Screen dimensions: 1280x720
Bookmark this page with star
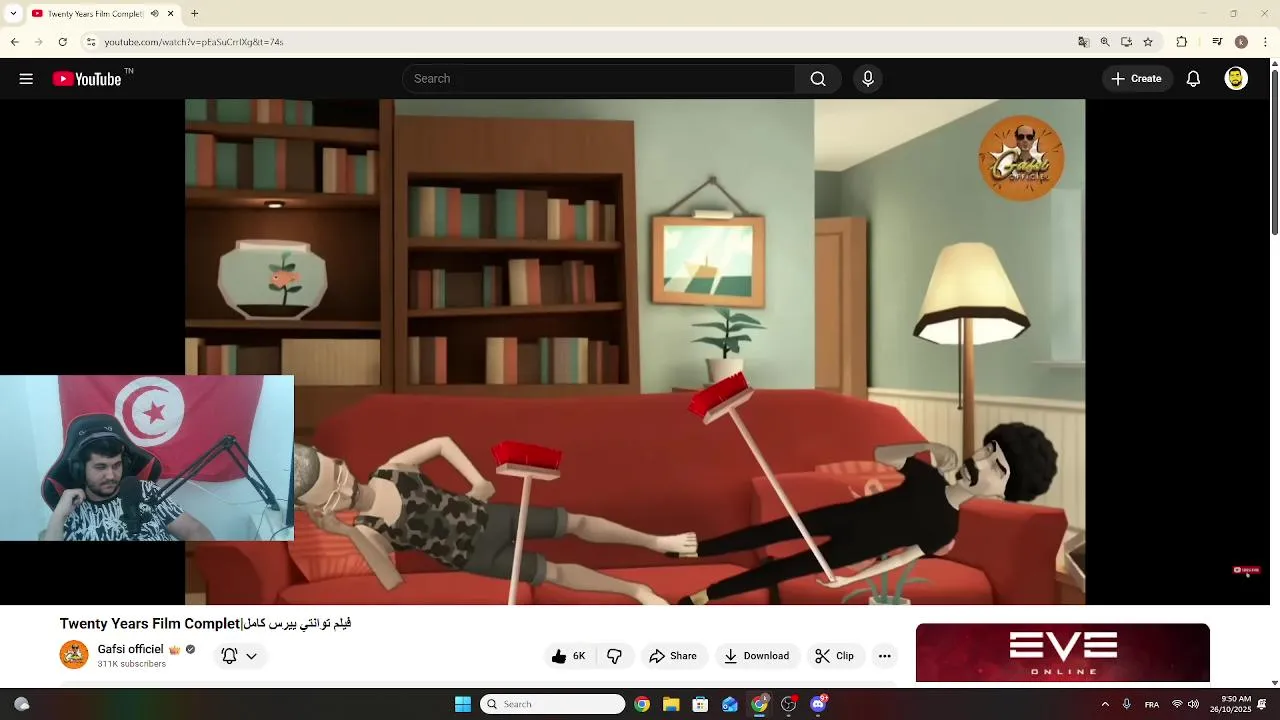pos(1148,42)
